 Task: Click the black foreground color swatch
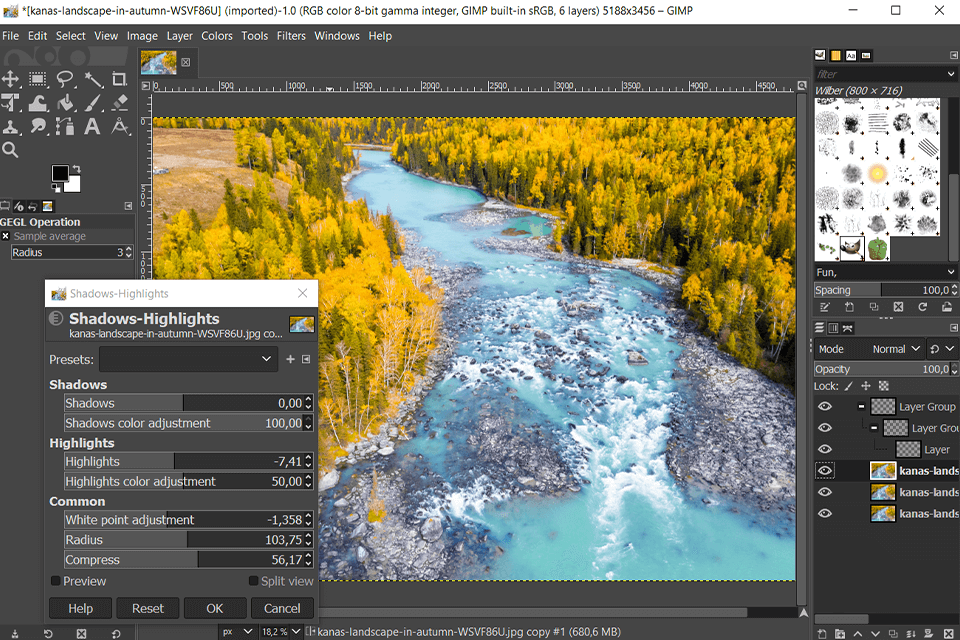[x=60, y=173]
